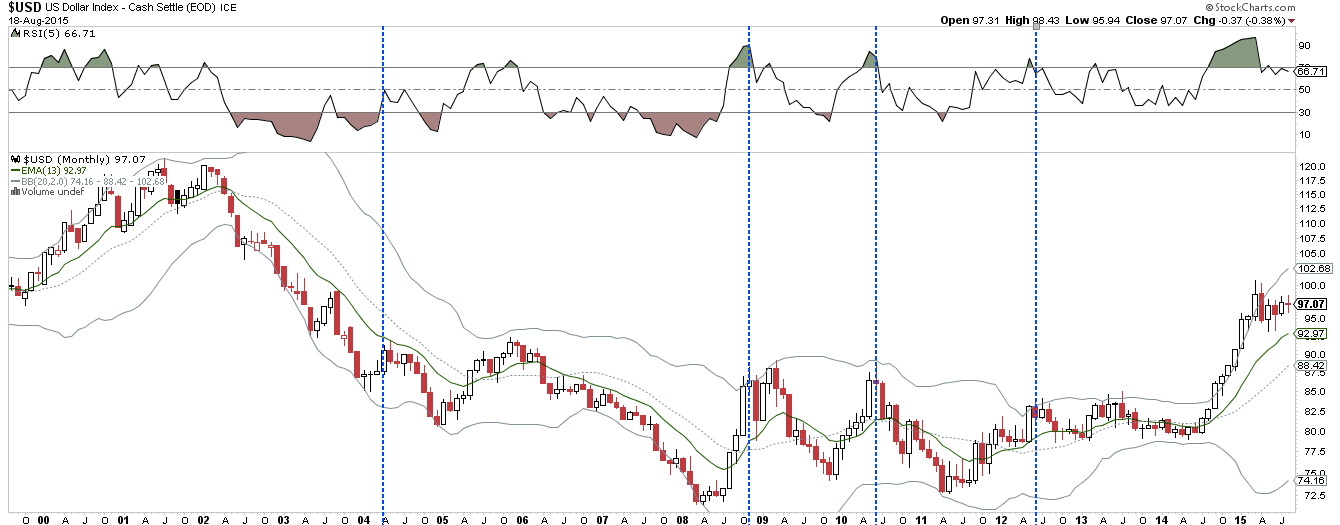Image resolution: width=1340 pixels, height=525 pixels.
Task: Click the 03 year label on time axis
Action: [x=283, y=518]
